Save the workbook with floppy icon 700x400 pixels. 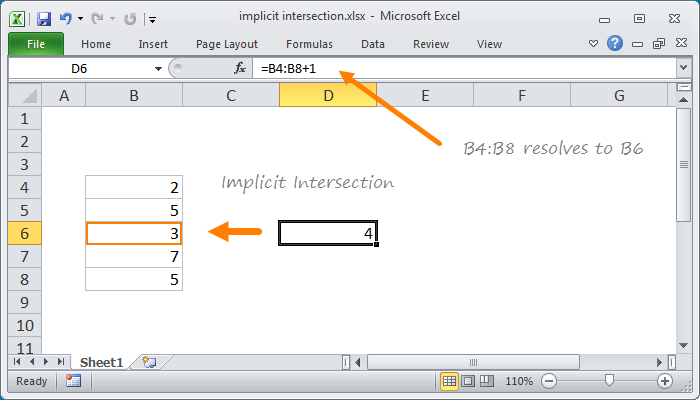tap(44, 19)
